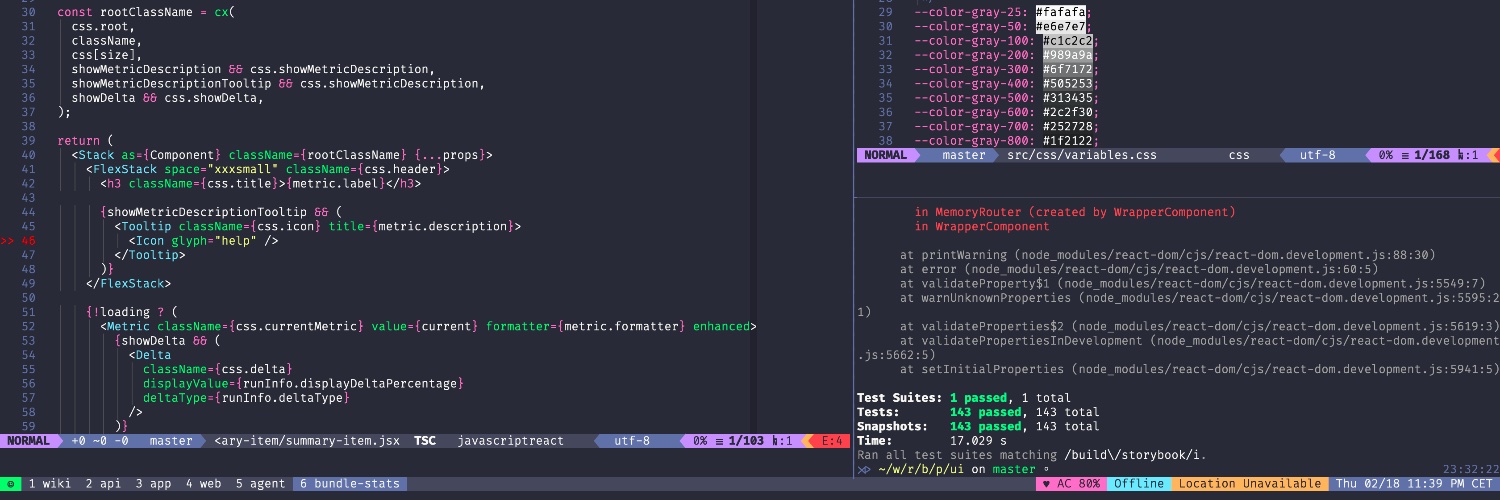The width and height of the screenshot is (1500, 500).
Task: Click the --color-gray-500 variable line
Action: 1007,98
